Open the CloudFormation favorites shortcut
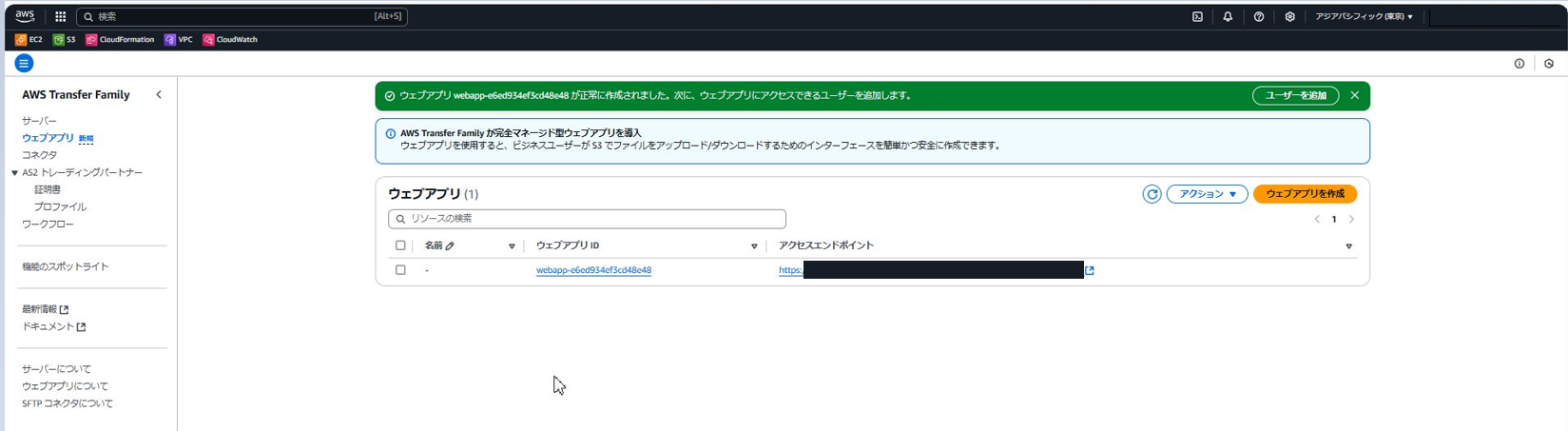The width and height of the screenshot is (1568, 431). pos(120,39)
